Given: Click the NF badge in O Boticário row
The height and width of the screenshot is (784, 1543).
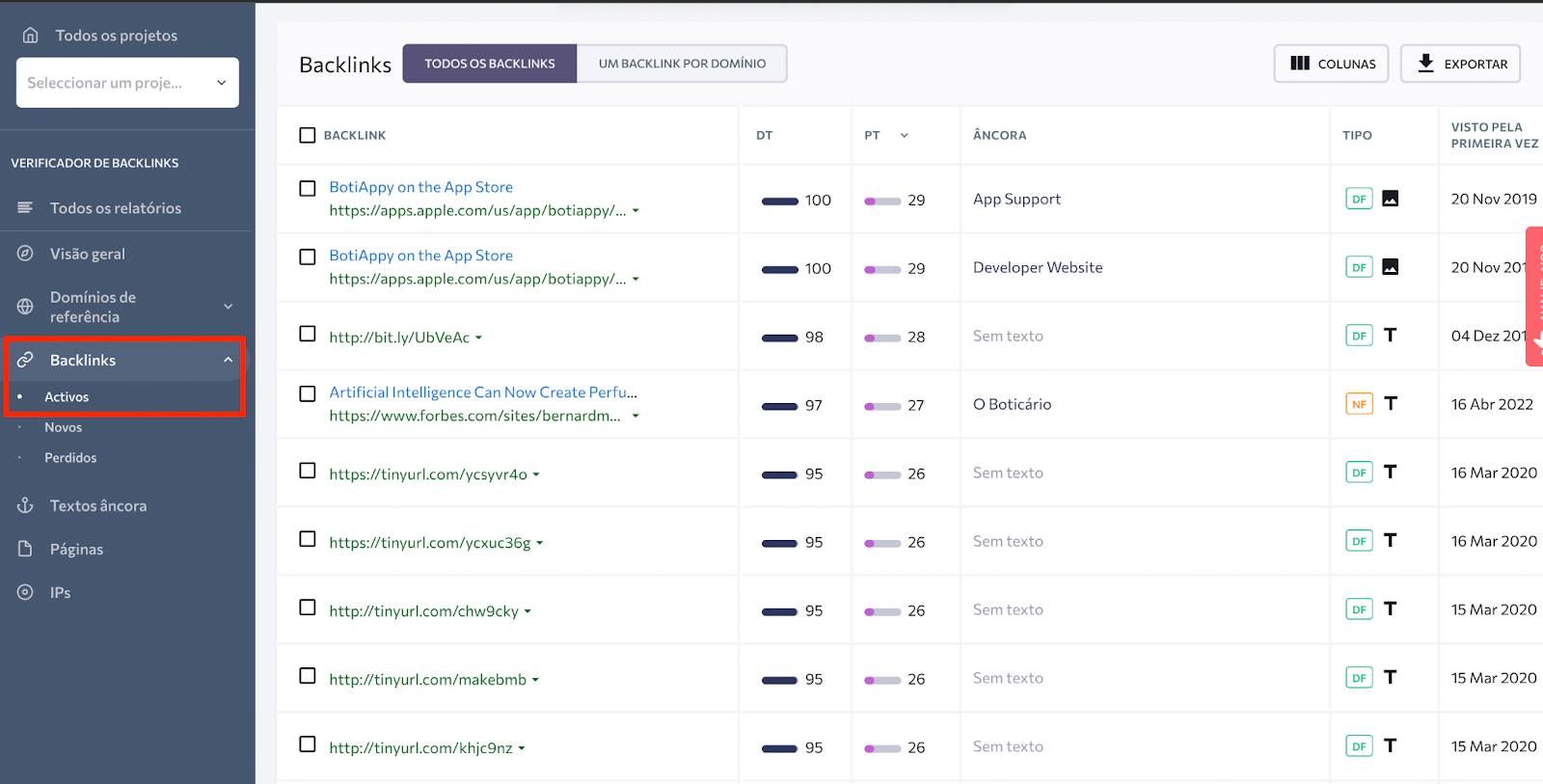Looking at the screenshot, I should pyautogui.click(x=1359, y=404).
